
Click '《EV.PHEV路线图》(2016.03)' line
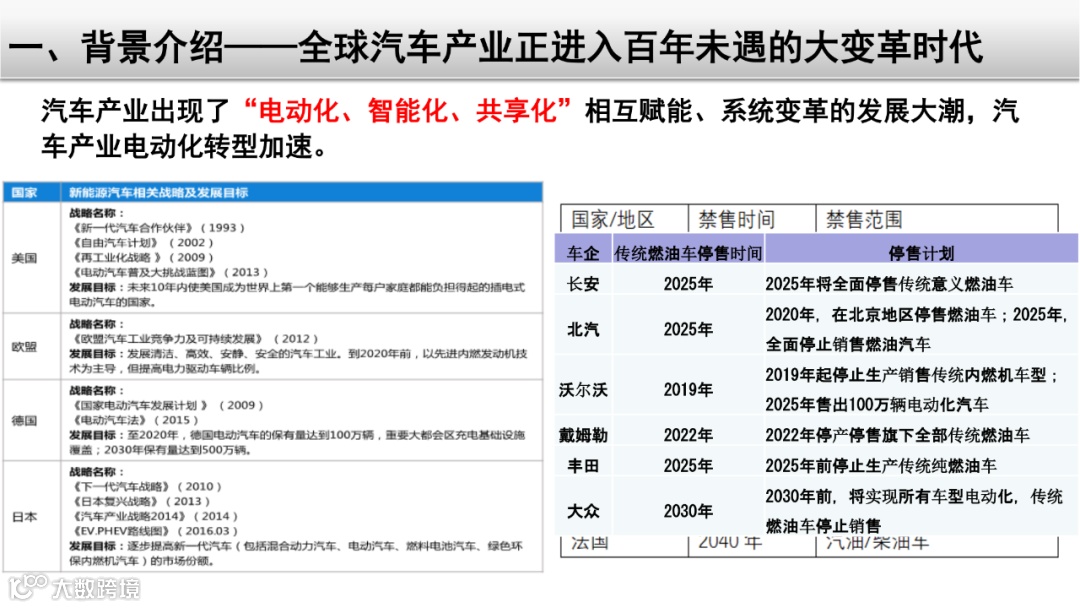154,531
